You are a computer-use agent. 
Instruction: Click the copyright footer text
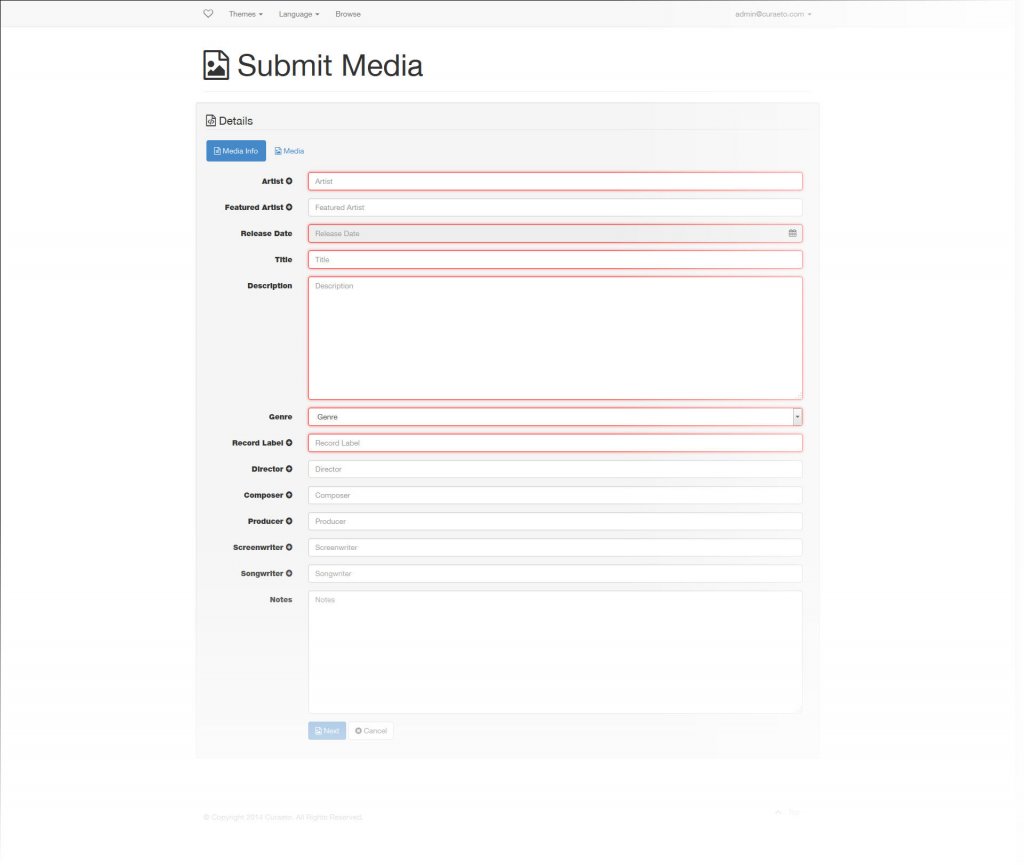[283, 817]
